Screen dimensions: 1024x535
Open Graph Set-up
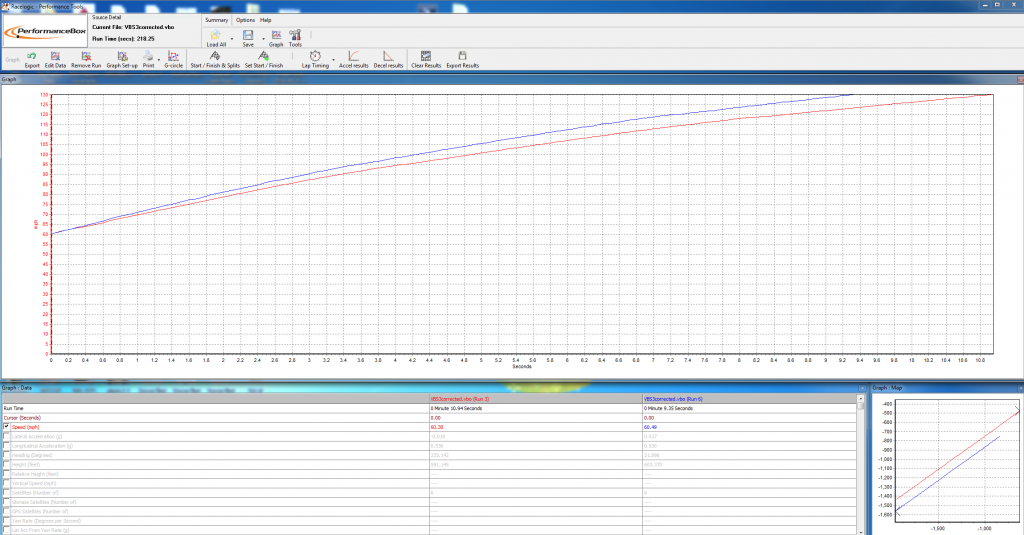pos(122,57)
